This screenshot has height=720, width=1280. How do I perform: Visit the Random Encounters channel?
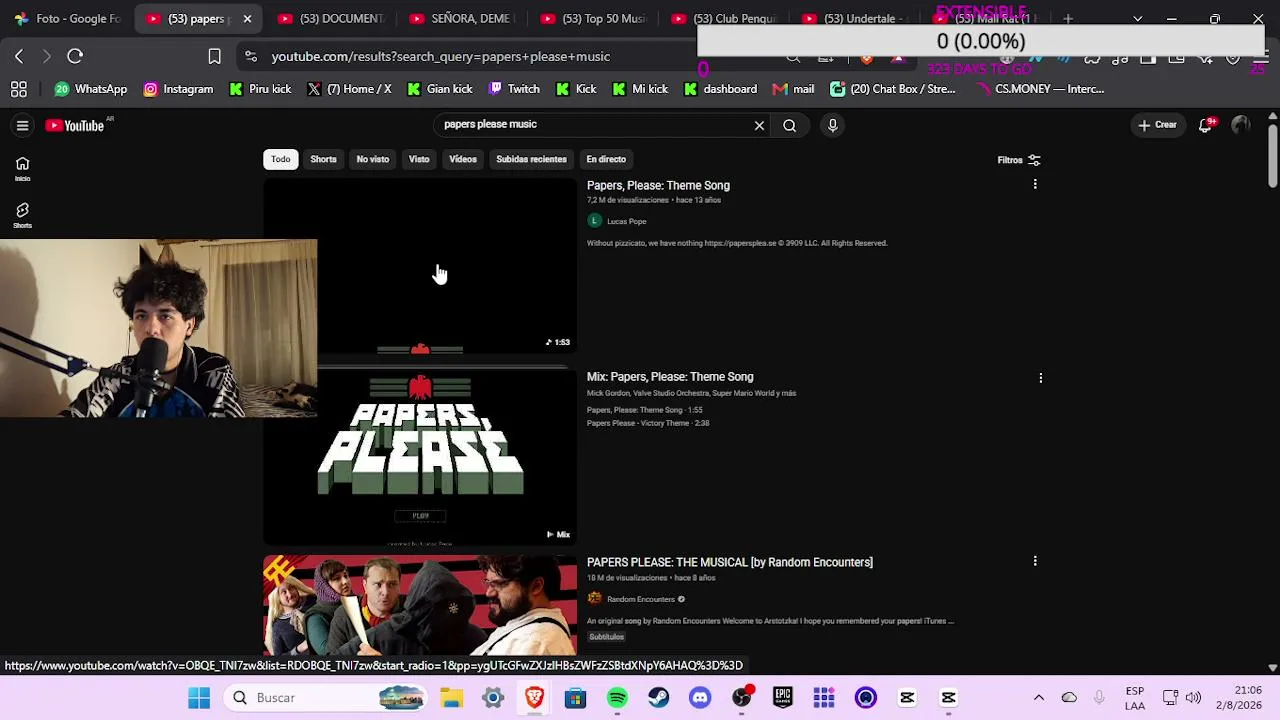[x=641, y=599]
